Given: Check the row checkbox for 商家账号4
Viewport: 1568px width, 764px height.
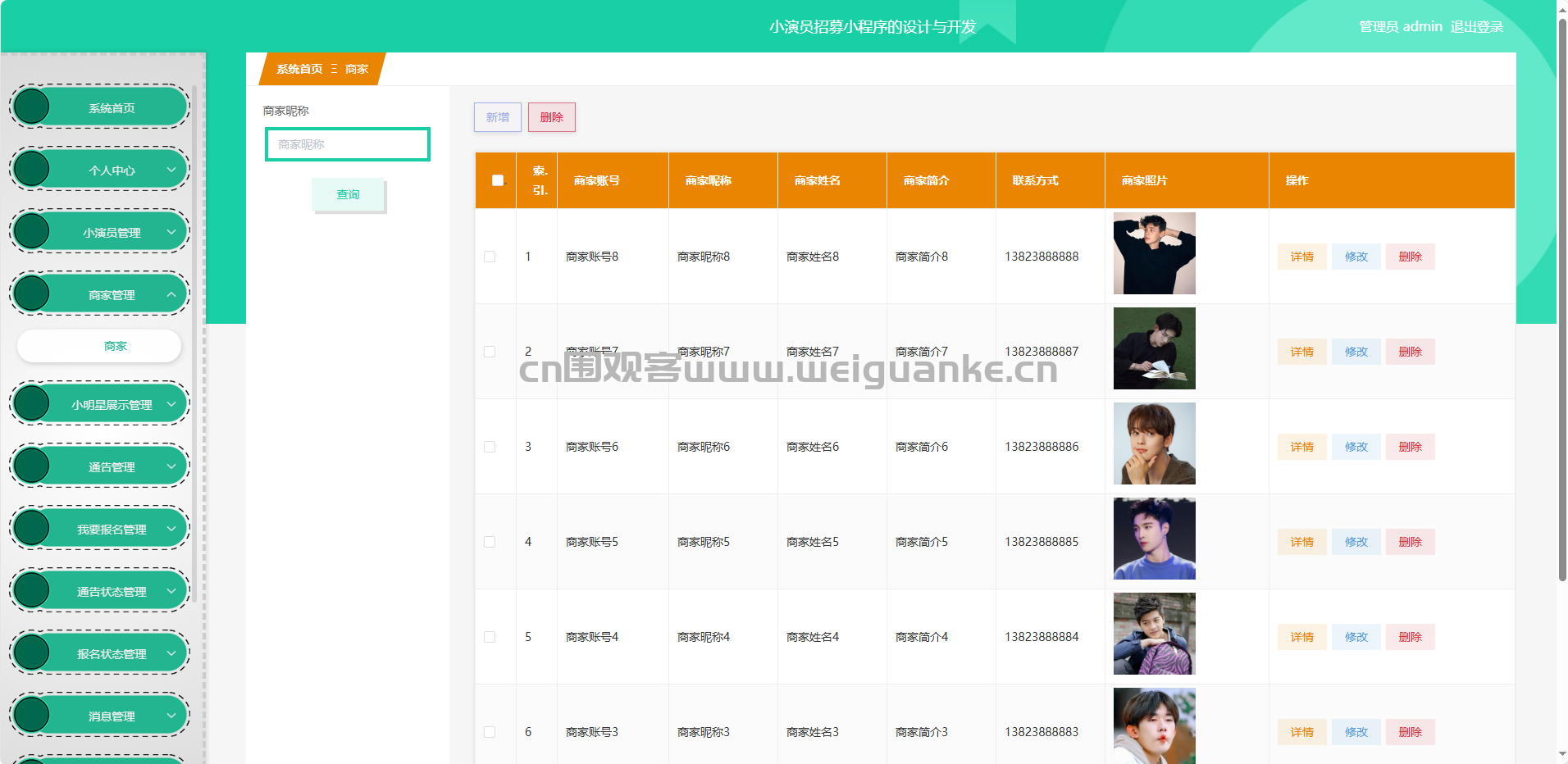Looking at the screenshot, I should (490, 637).
